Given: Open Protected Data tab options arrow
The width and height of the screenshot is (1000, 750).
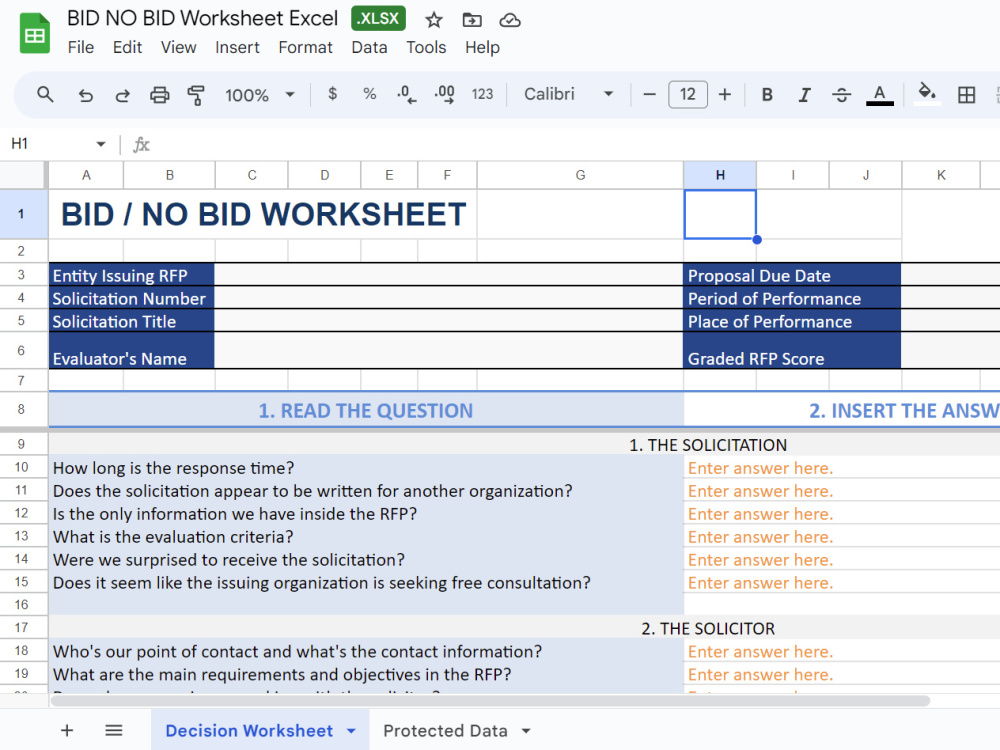Looking at the screenshot, I should (x=526, y=731).
